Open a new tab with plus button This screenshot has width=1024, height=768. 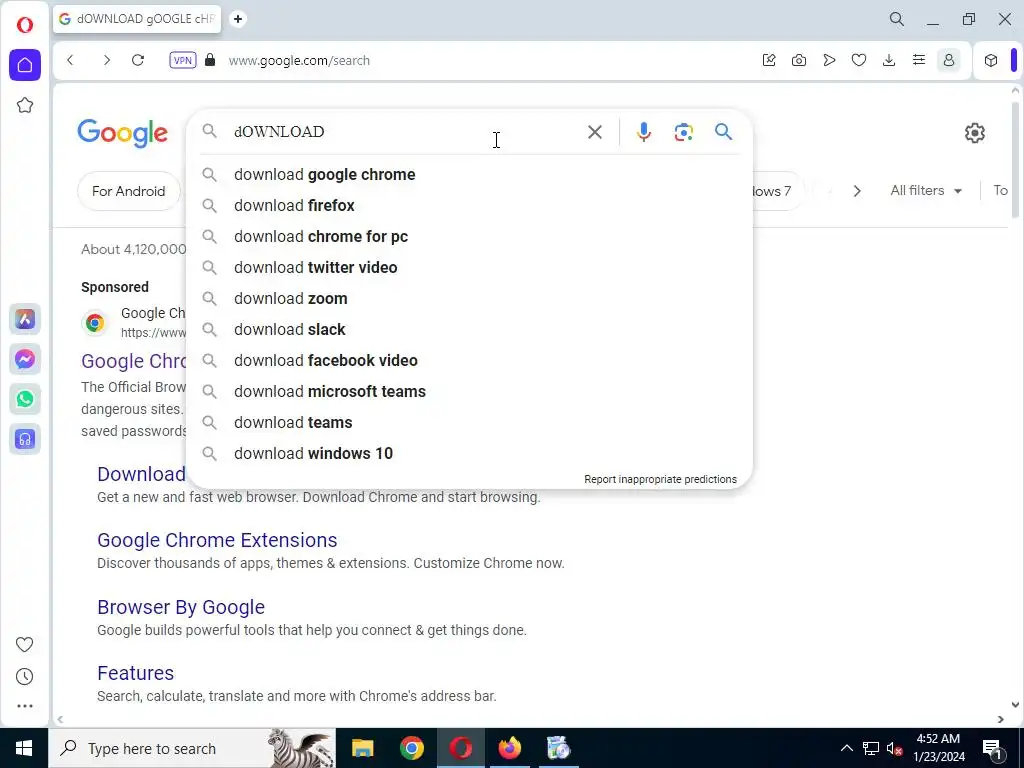(238, 19)
